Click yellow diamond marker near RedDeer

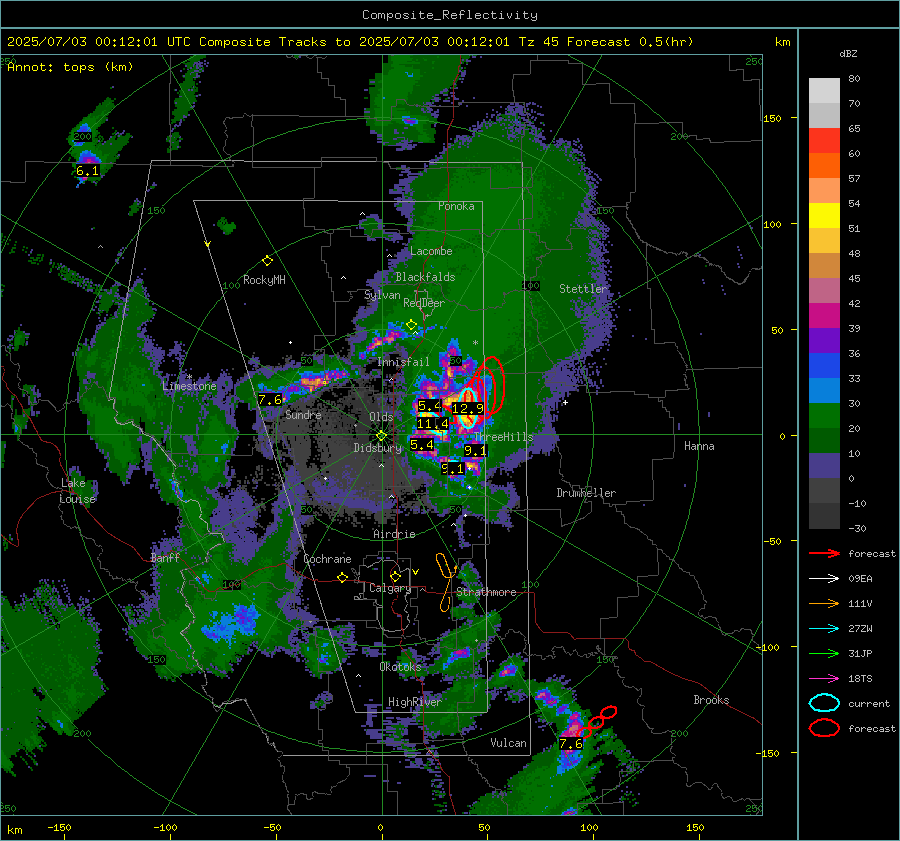[x=411, y=325]
